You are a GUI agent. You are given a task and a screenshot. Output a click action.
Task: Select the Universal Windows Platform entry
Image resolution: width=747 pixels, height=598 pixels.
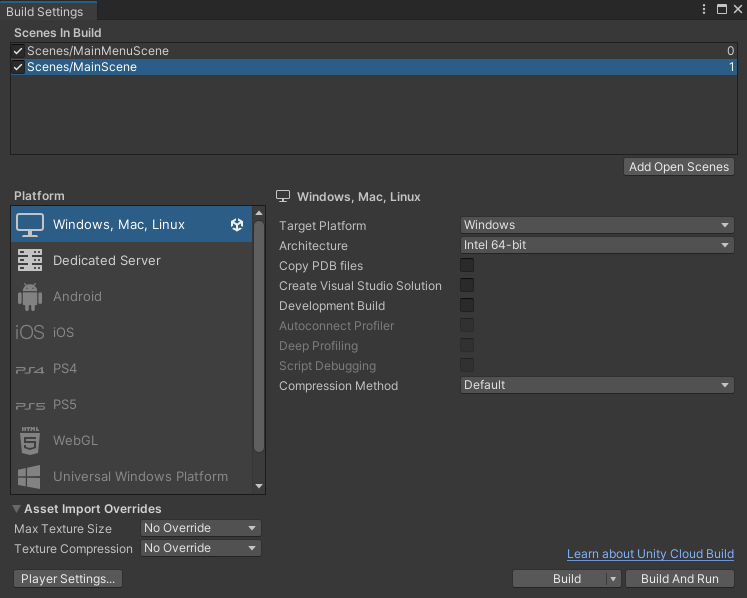tap(131, 476)
